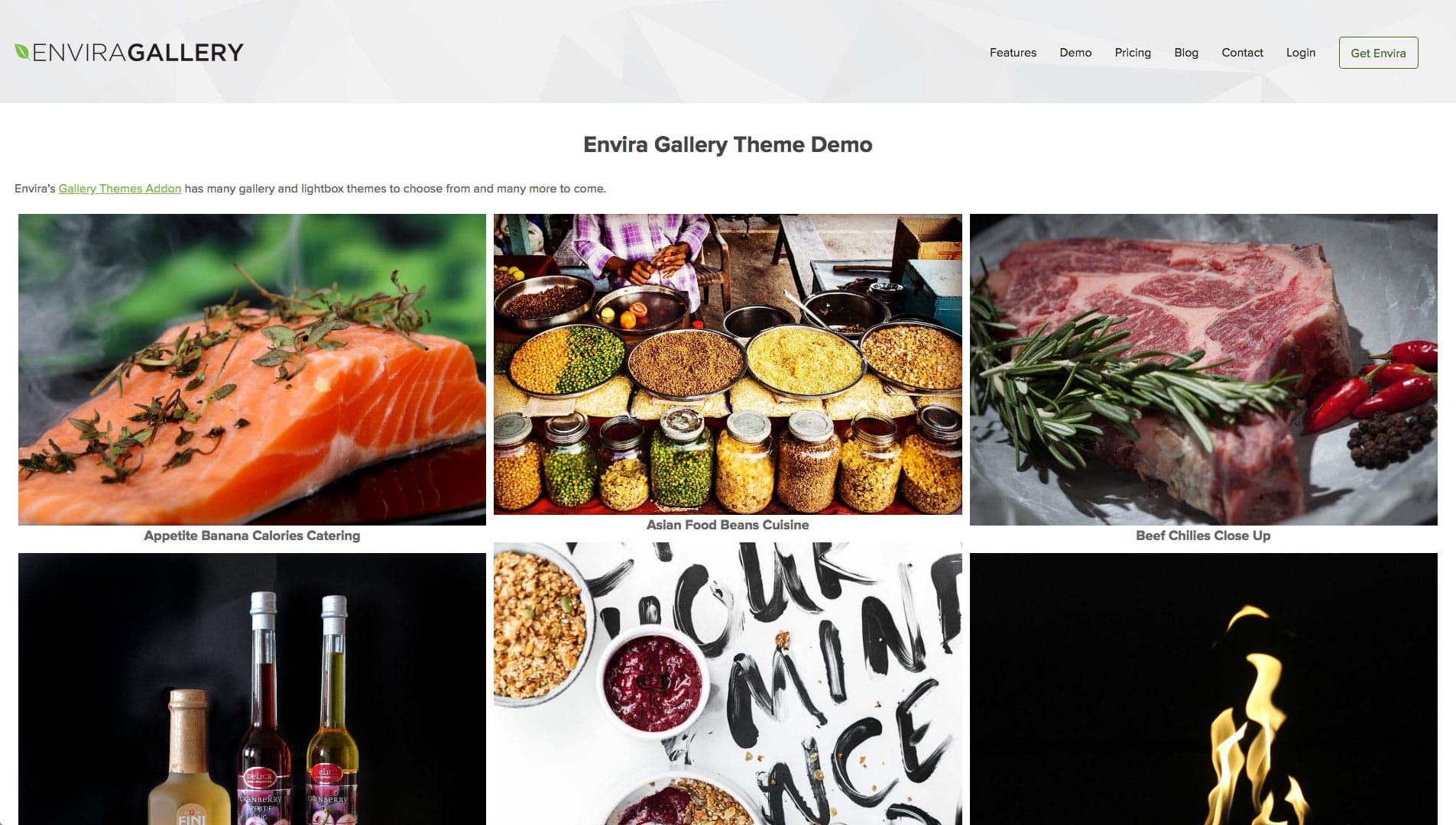Image resolution: width=1456 pixels, height=825 pixels.
Task: Follow the Gallery Themes Addon link
Action: [120, 189]
